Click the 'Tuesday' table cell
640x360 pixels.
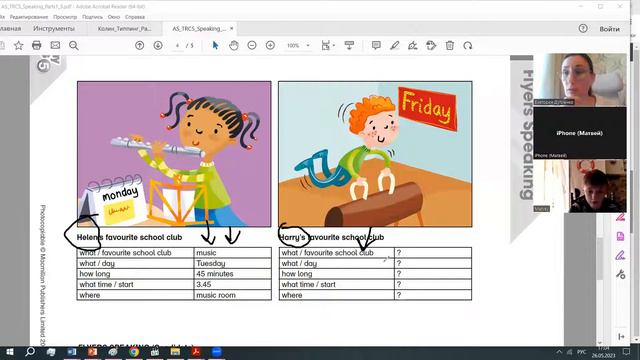coord(233,263)
